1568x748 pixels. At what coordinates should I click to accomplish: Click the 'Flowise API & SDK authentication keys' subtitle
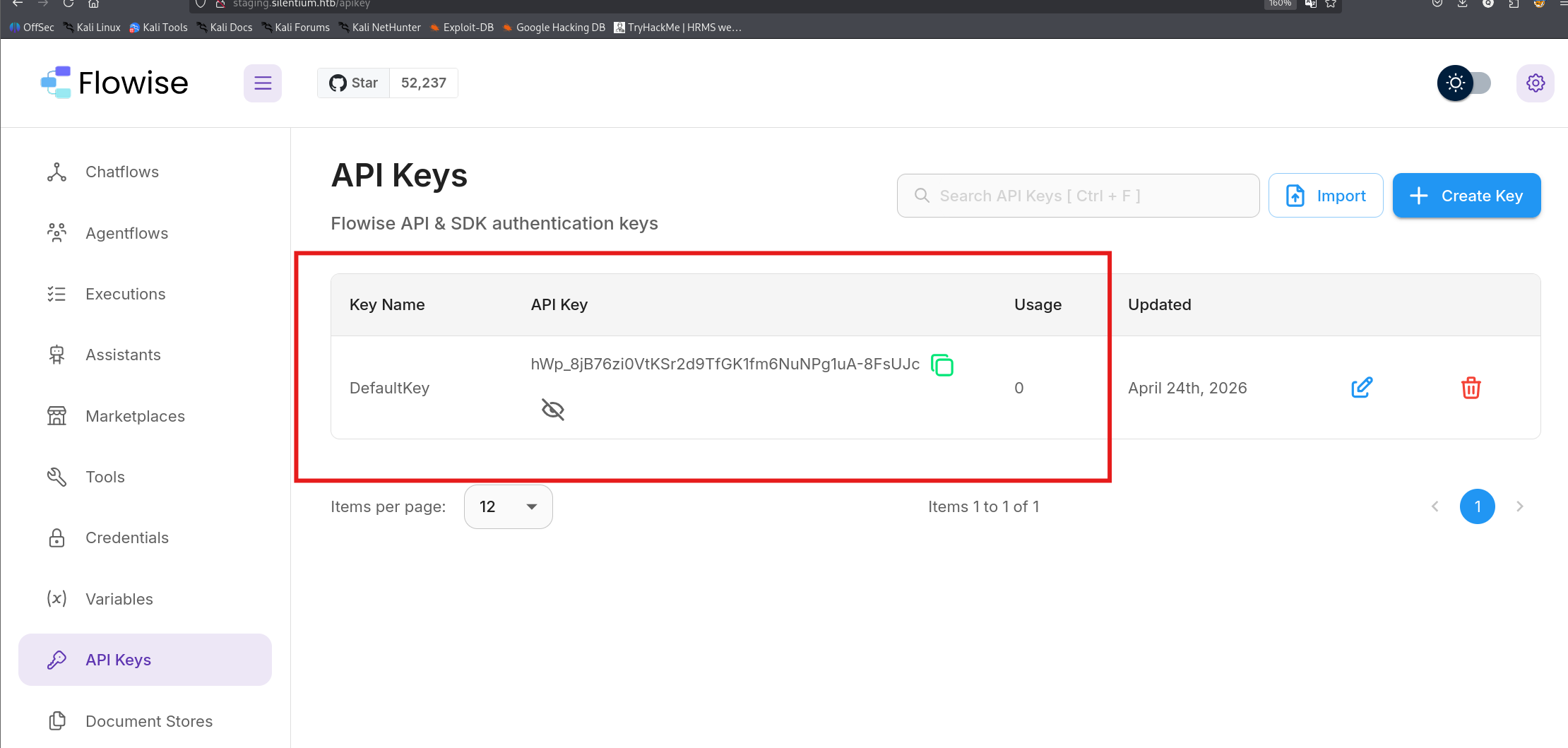pos(494,223)
